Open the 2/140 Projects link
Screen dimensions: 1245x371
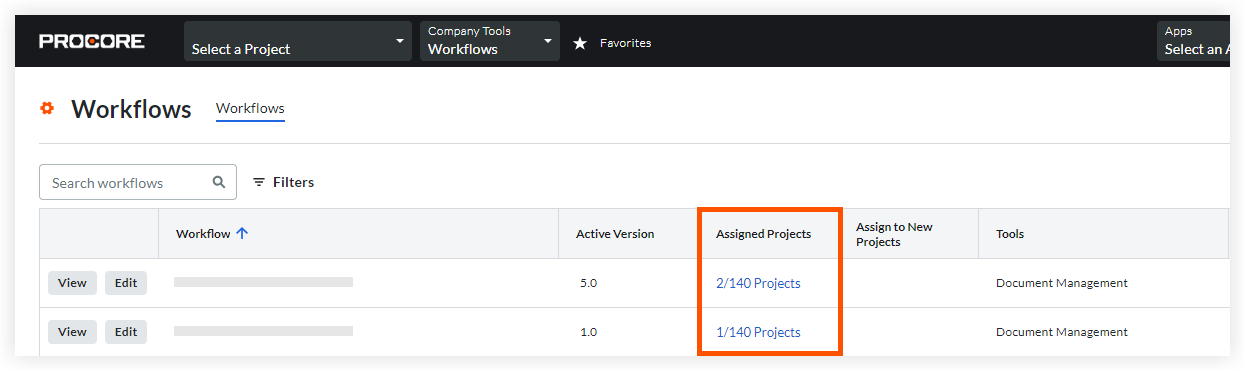pyautogui.click(x=758, y=283)
